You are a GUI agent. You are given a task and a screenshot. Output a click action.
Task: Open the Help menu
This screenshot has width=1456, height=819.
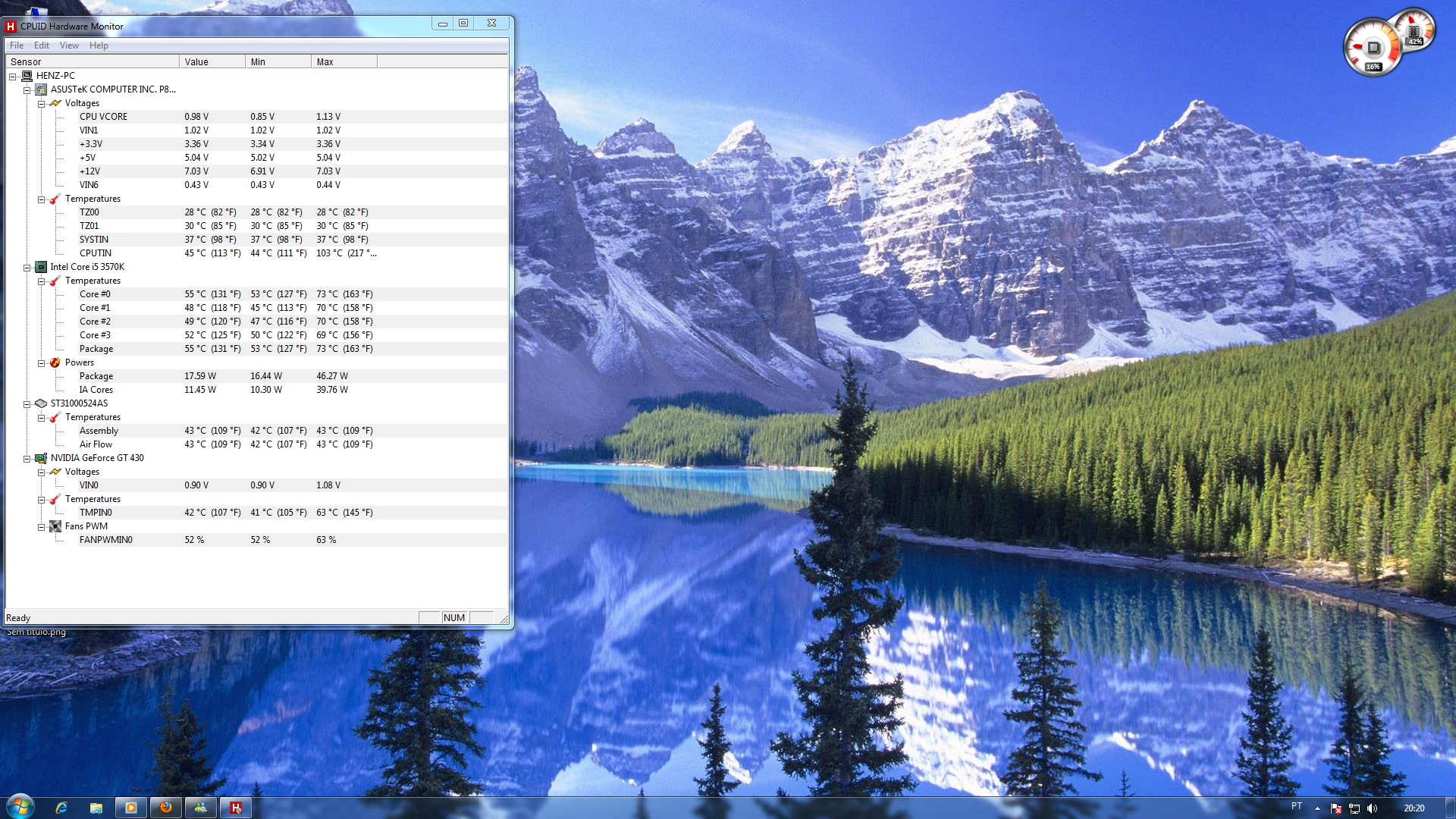click(x=99, y=45)
